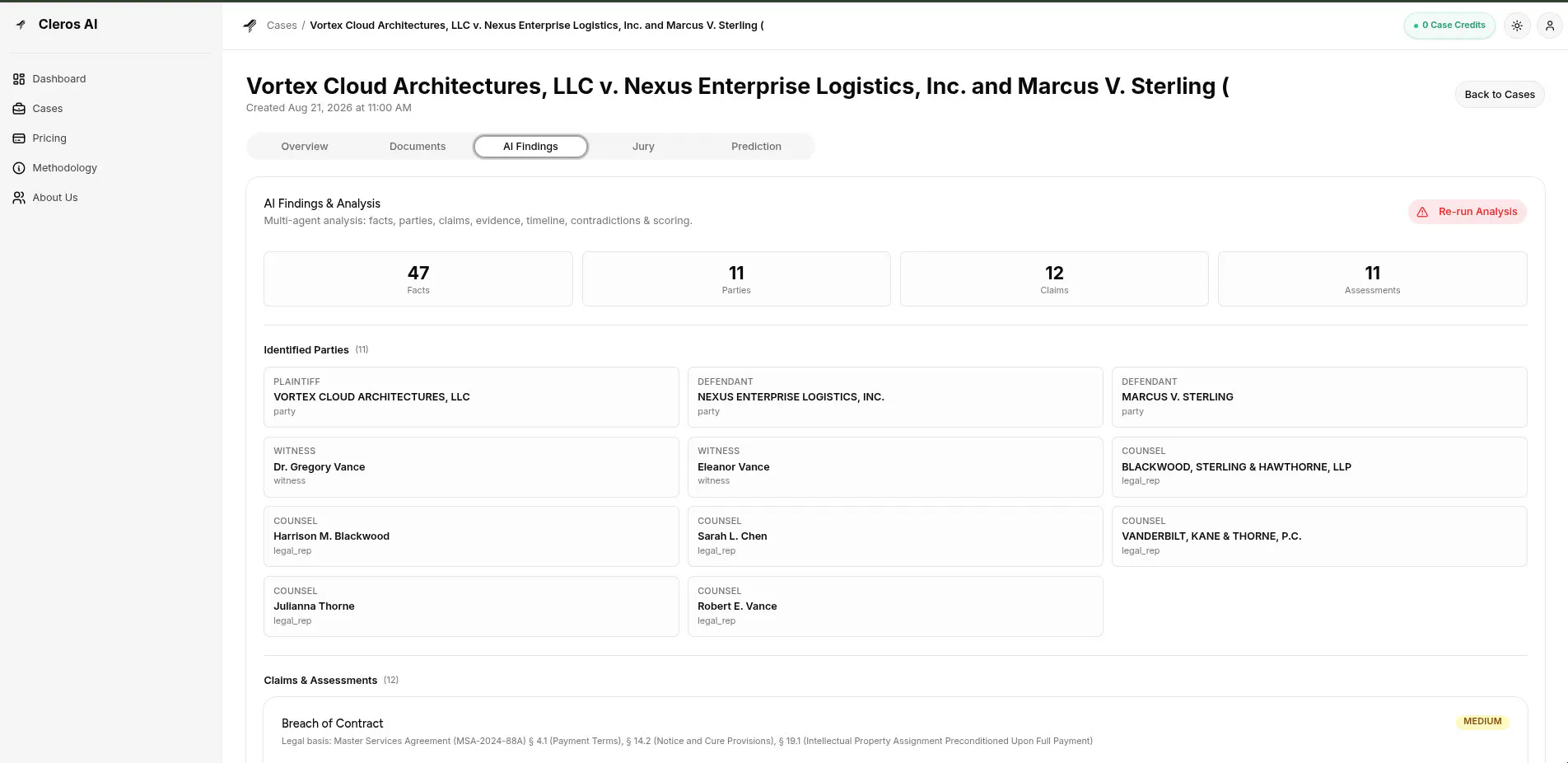Click the multi-agent analysis description text
Image resolution: width=1568 pixels, height=763 pixels.
click(478, 221)
